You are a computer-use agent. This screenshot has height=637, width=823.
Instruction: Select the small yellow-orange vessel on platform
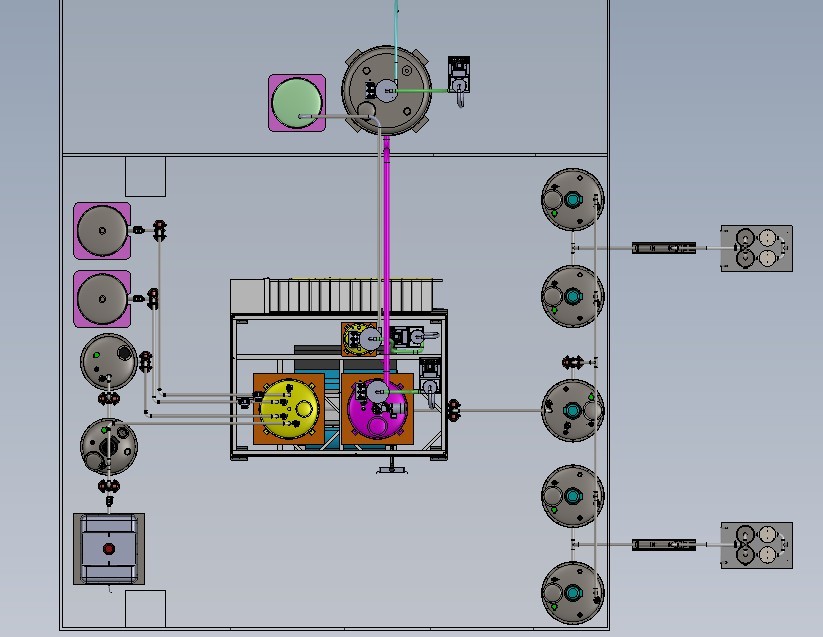coord(360,339)
